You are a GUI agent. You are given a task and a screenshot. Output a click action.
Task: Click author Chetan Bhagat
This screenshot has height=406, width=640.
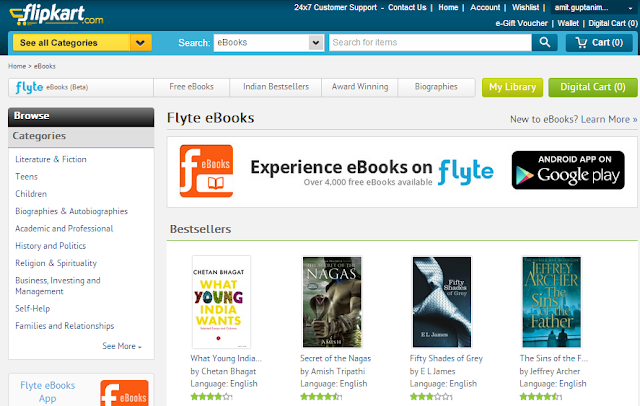point(229,371)
